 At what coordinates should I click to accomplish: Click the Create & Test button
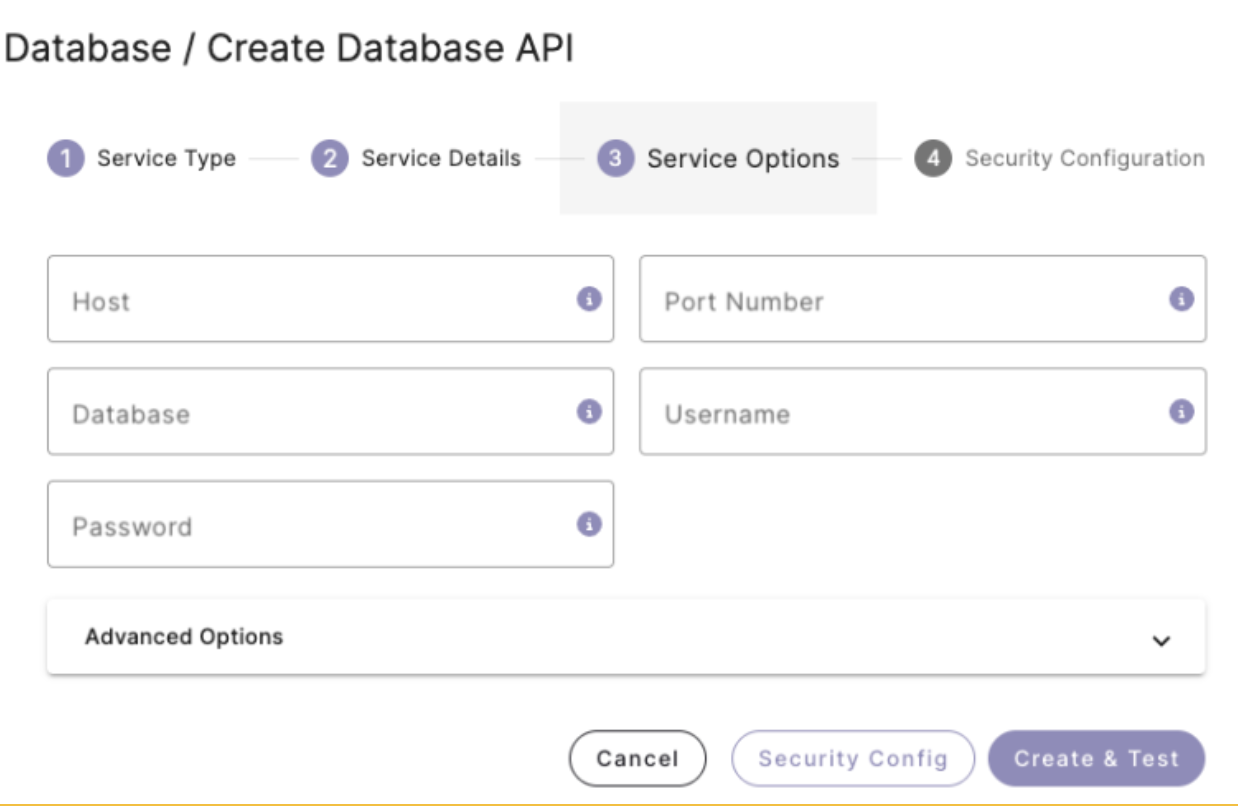pyautogui.click(x=1096, y=759)
